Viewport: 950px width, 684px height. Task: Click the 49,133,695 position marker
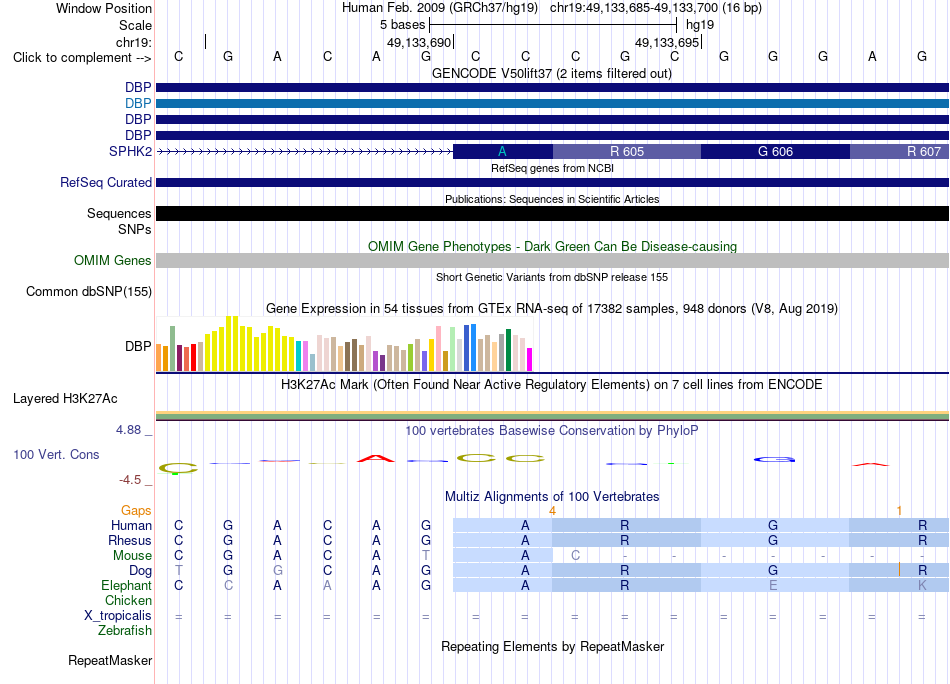point(668,42)
